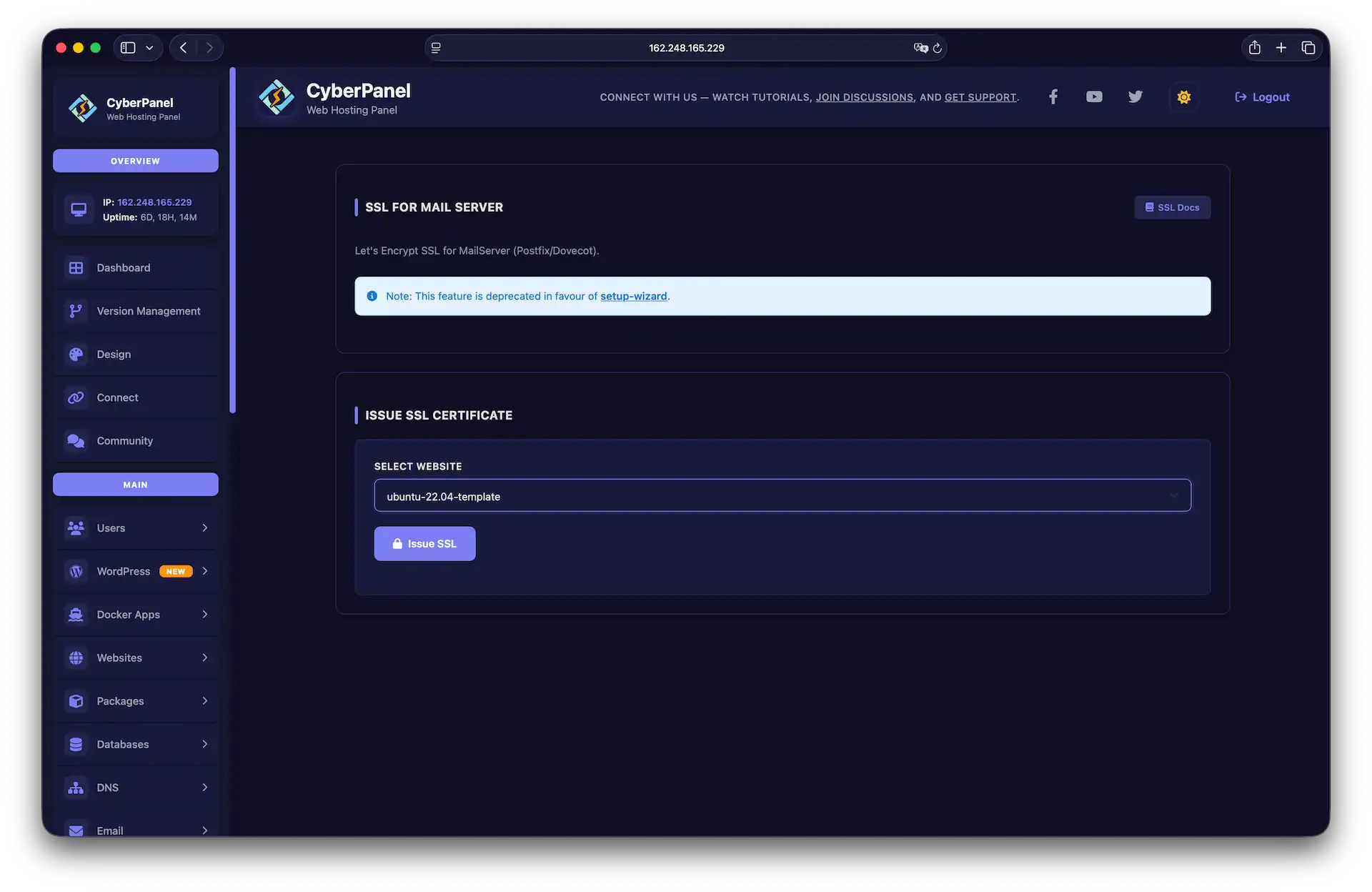The image size is (1372, 892).
Task: Open the Main section header
Action: 135,484
